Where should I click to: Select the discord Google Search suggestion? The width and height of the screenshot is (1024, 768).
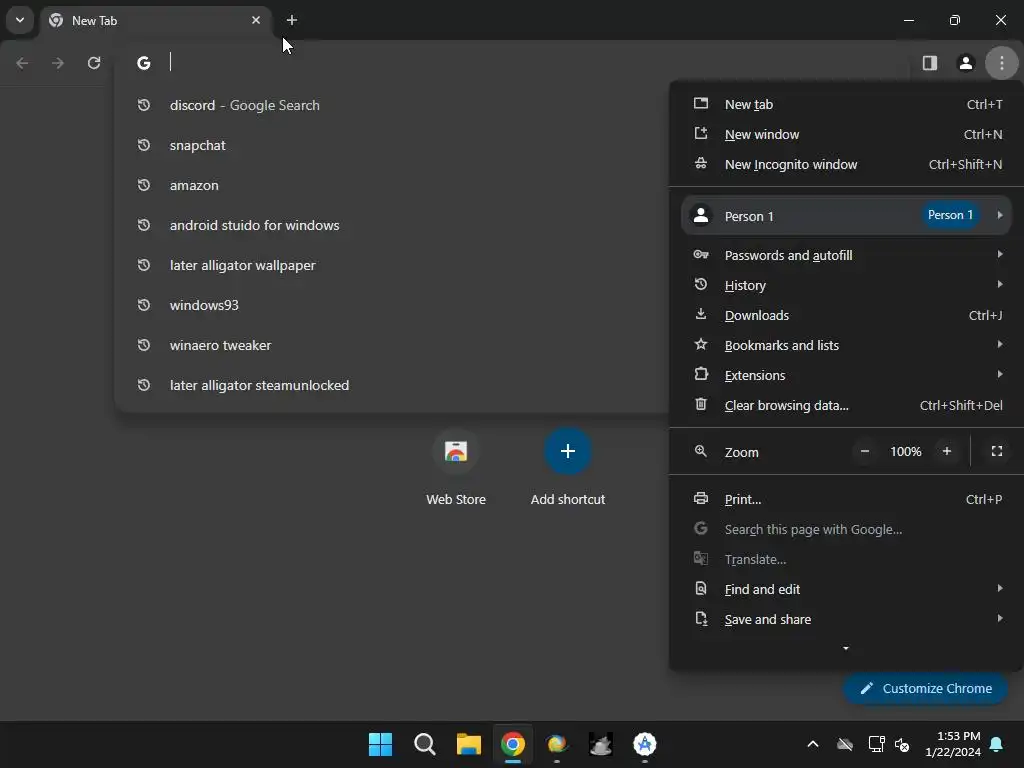point(392,105)
